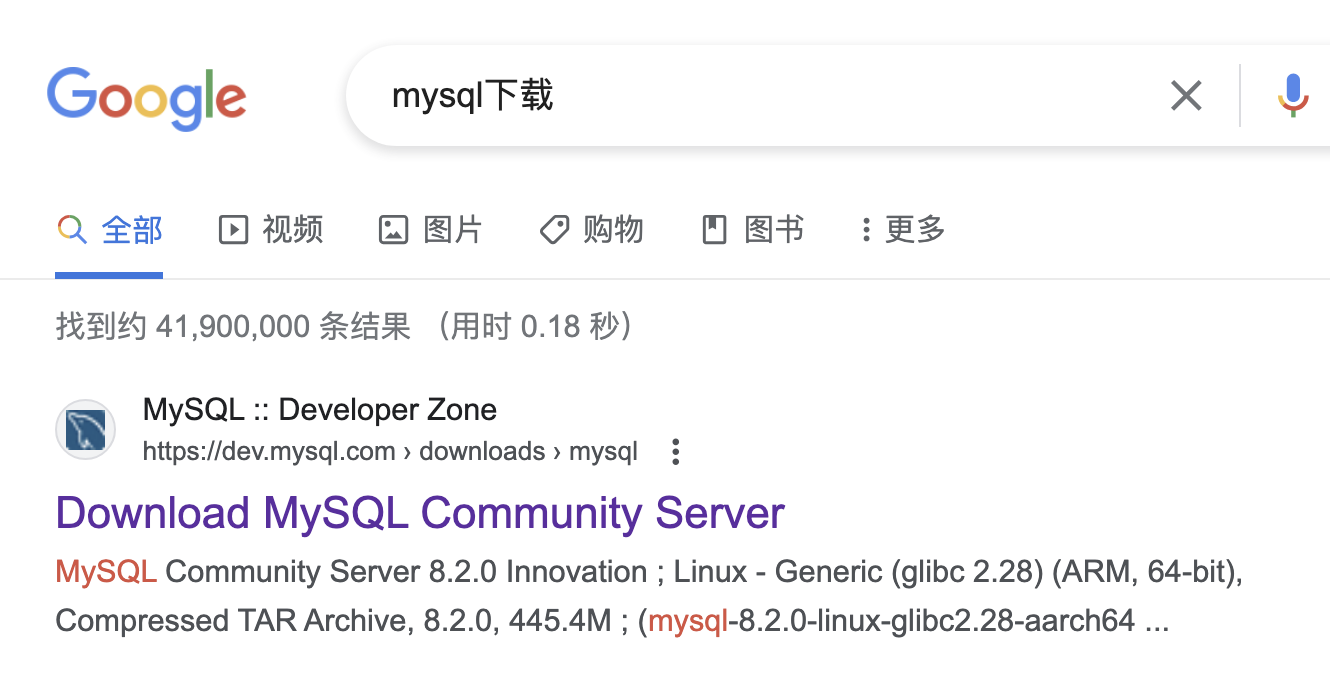Click the magnifier icon beside 全部
The height and width of the screenshot is (682, 1330).
tap(71, 230)
